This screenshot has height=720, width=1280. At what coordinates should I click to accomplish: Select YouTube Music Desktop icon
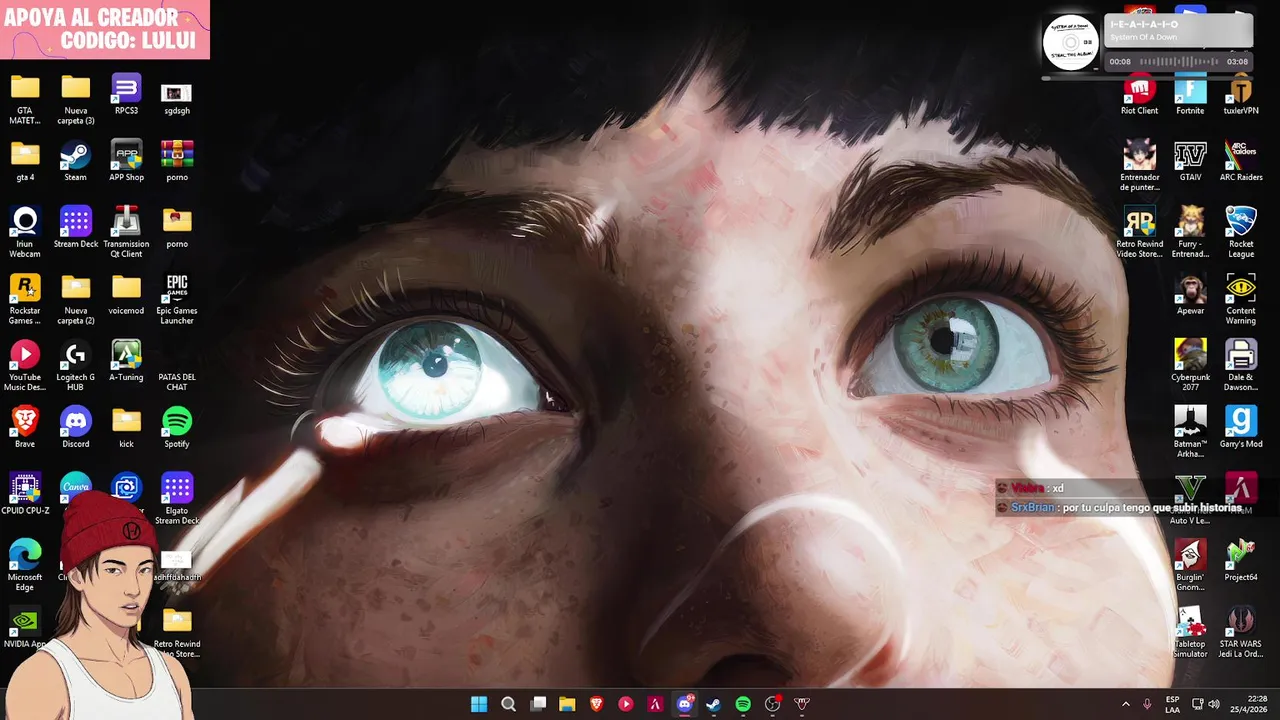(x=25, y=366)
